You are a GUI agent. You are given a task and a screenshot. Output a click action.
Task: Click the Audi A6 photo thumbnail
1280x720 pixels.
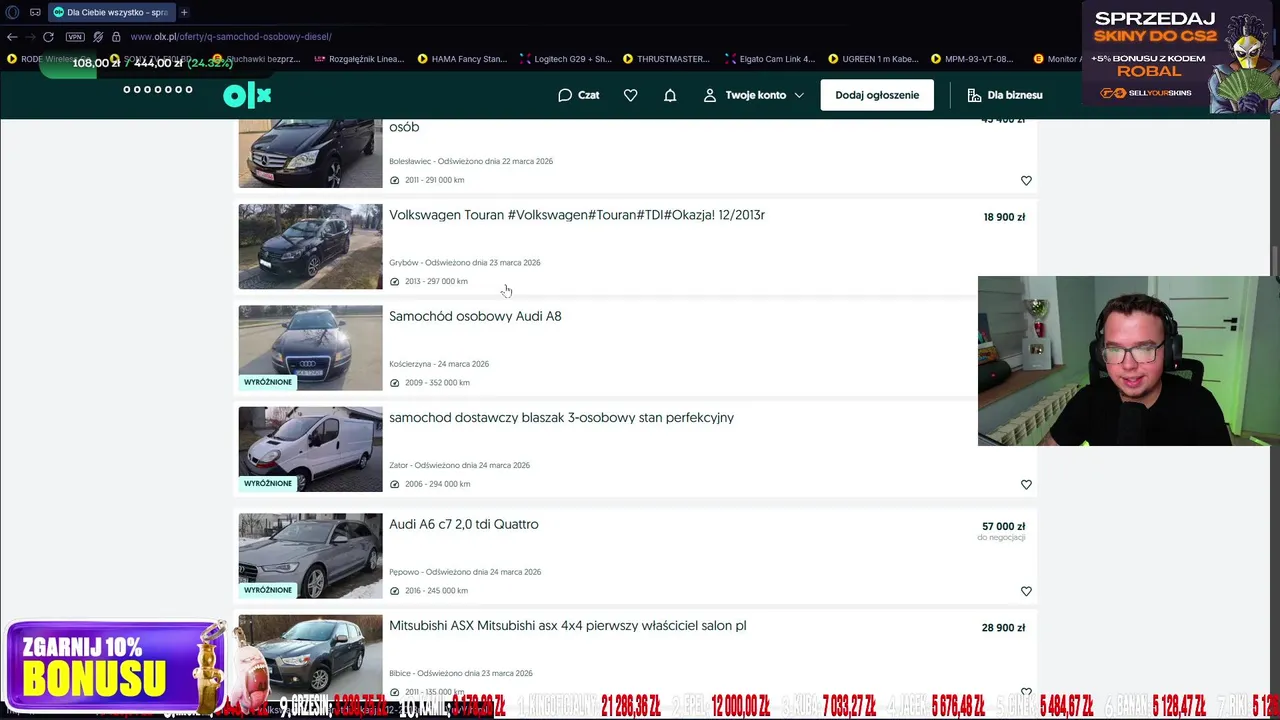(x=310, y=555)
